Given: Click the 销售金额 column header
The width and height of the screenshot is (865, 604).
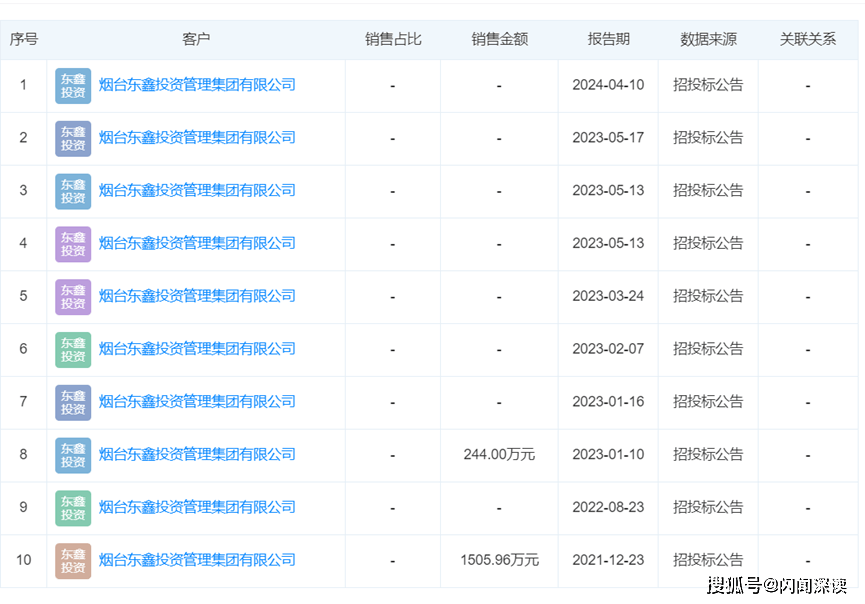Looking at the screenshot, I should pos(499,40).
